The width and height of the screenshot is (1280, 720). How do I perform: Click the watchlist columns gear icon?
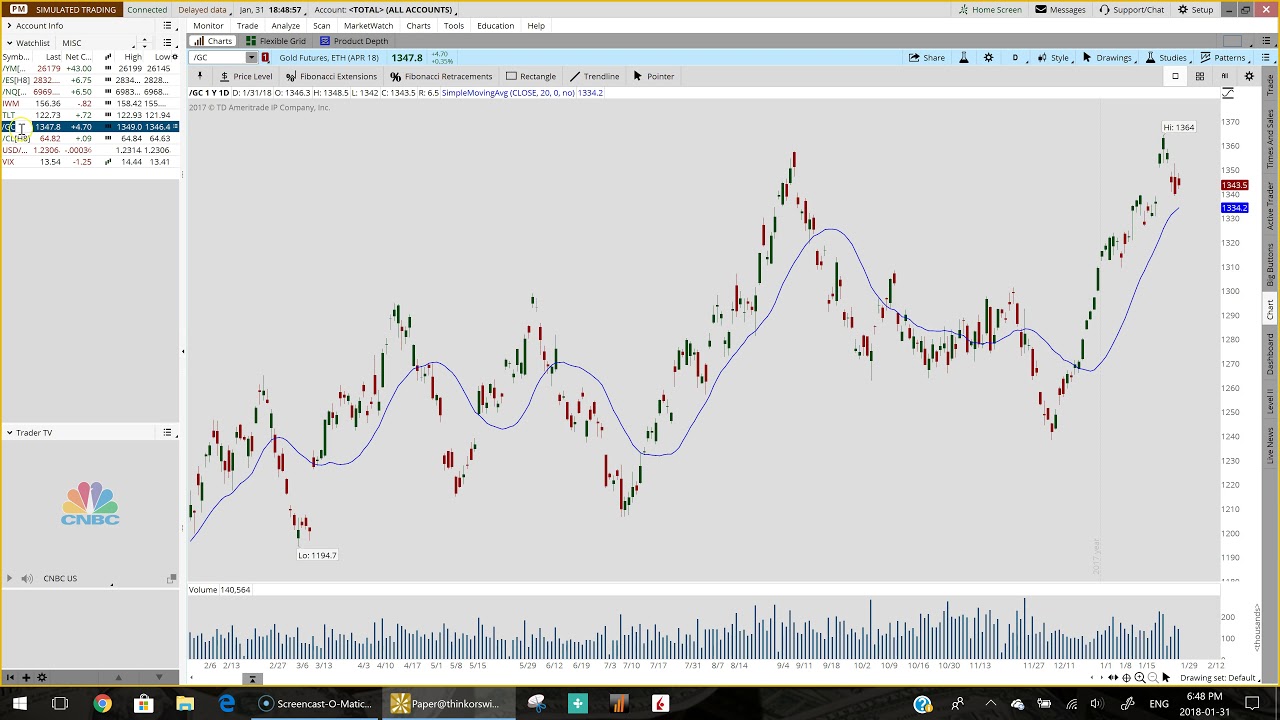coord(175,57)
